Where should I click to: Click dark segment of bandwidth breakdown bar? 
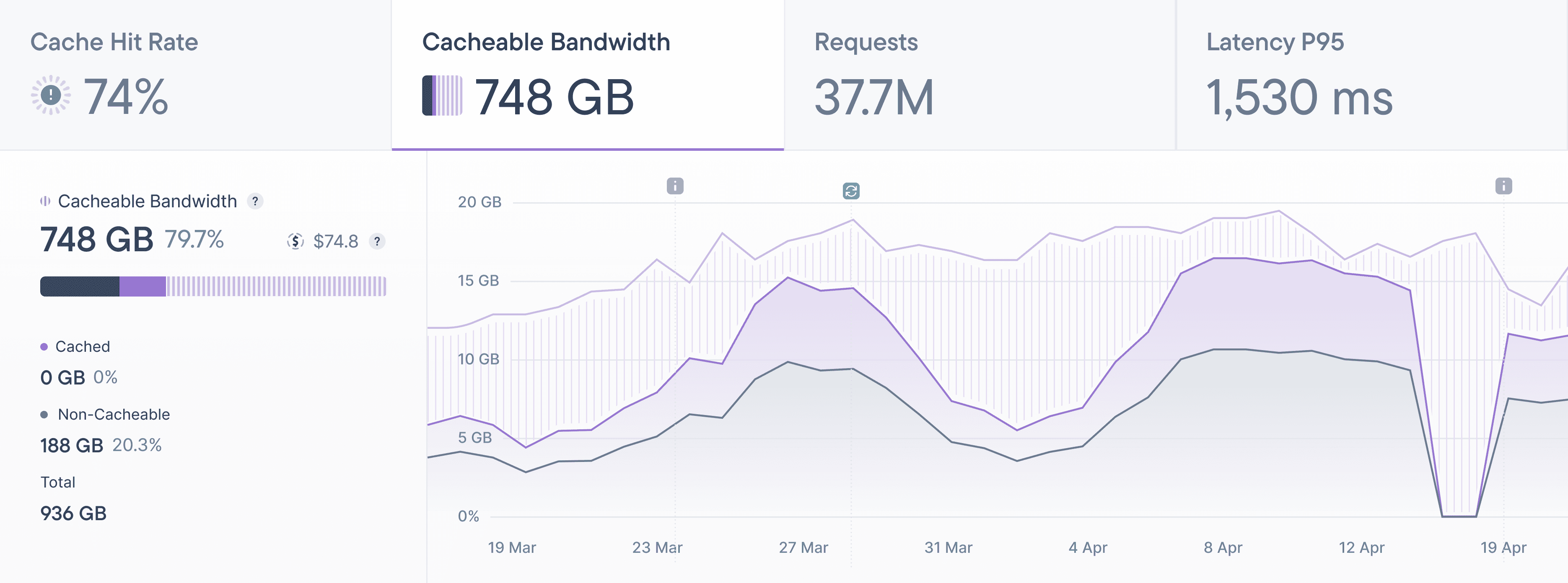pyautogui.click(x=80, y=286)
